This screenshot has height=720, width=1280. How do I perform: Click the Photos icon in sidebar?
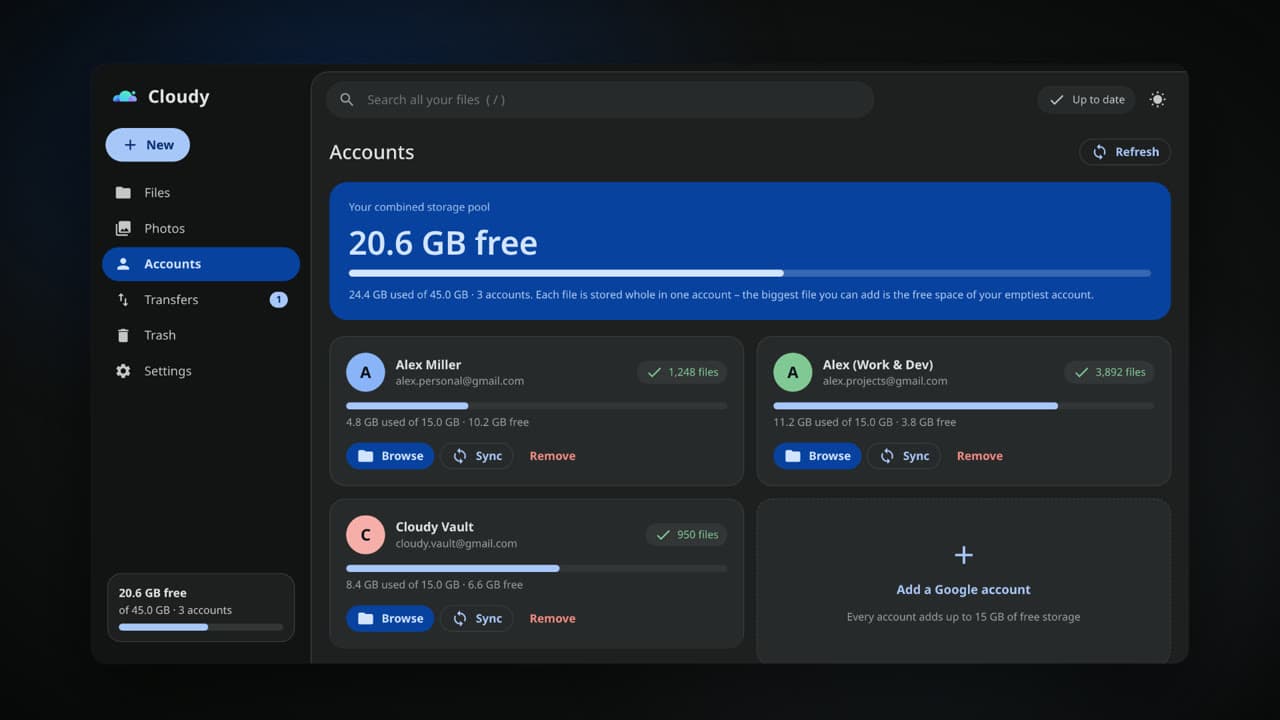point(123,229)
